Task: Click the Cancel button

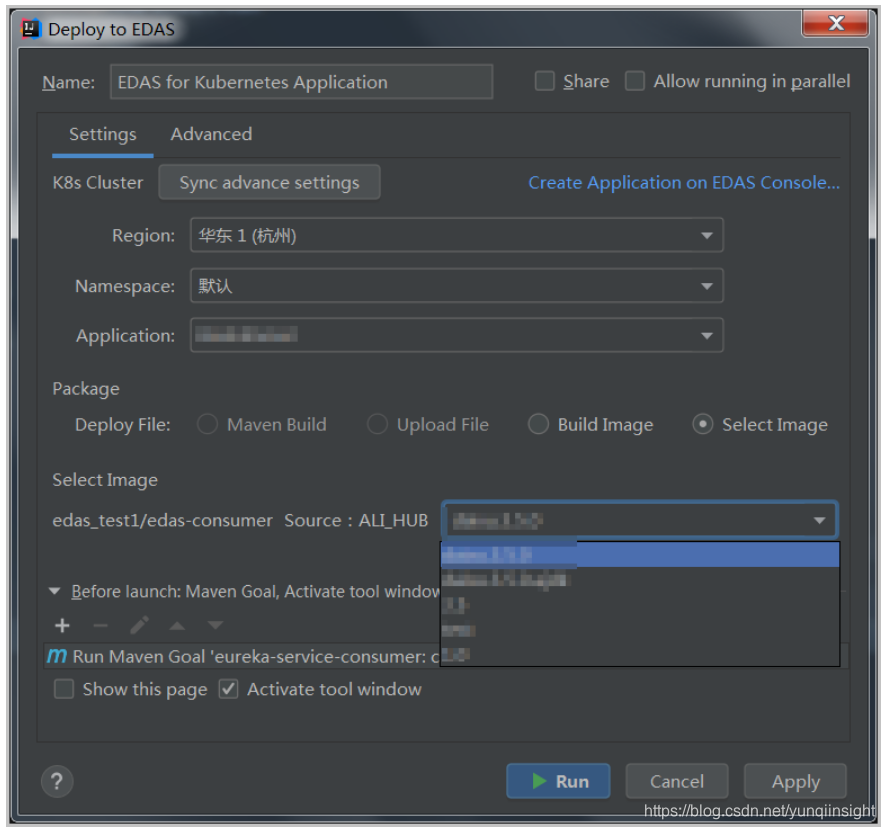Action: 677,781
